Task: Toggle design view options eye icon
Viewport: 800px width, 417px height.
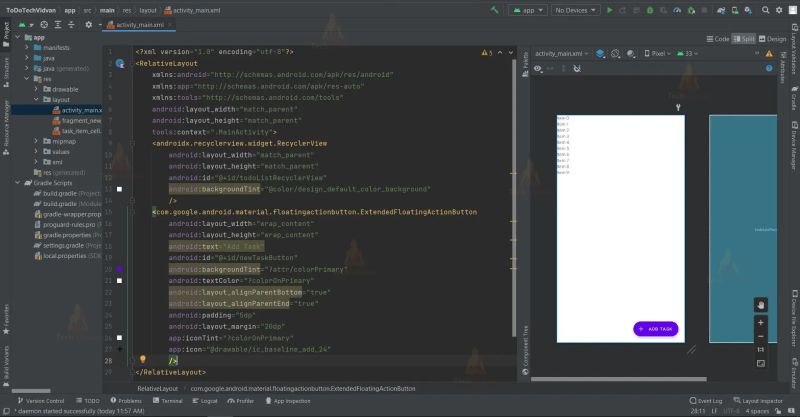Action: point(538,68)
